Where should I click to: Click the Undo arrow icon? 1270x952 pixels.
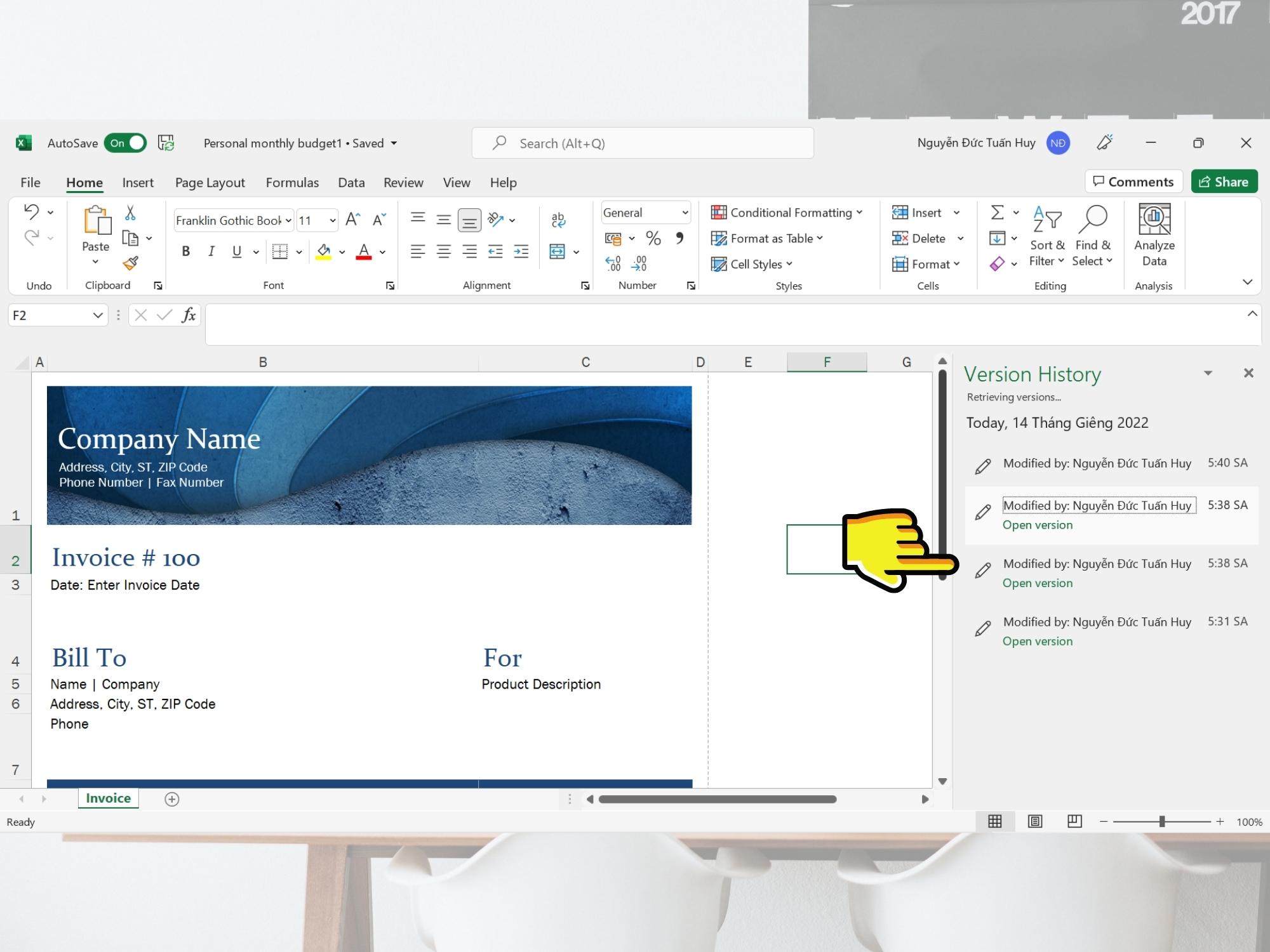point(31,211)
